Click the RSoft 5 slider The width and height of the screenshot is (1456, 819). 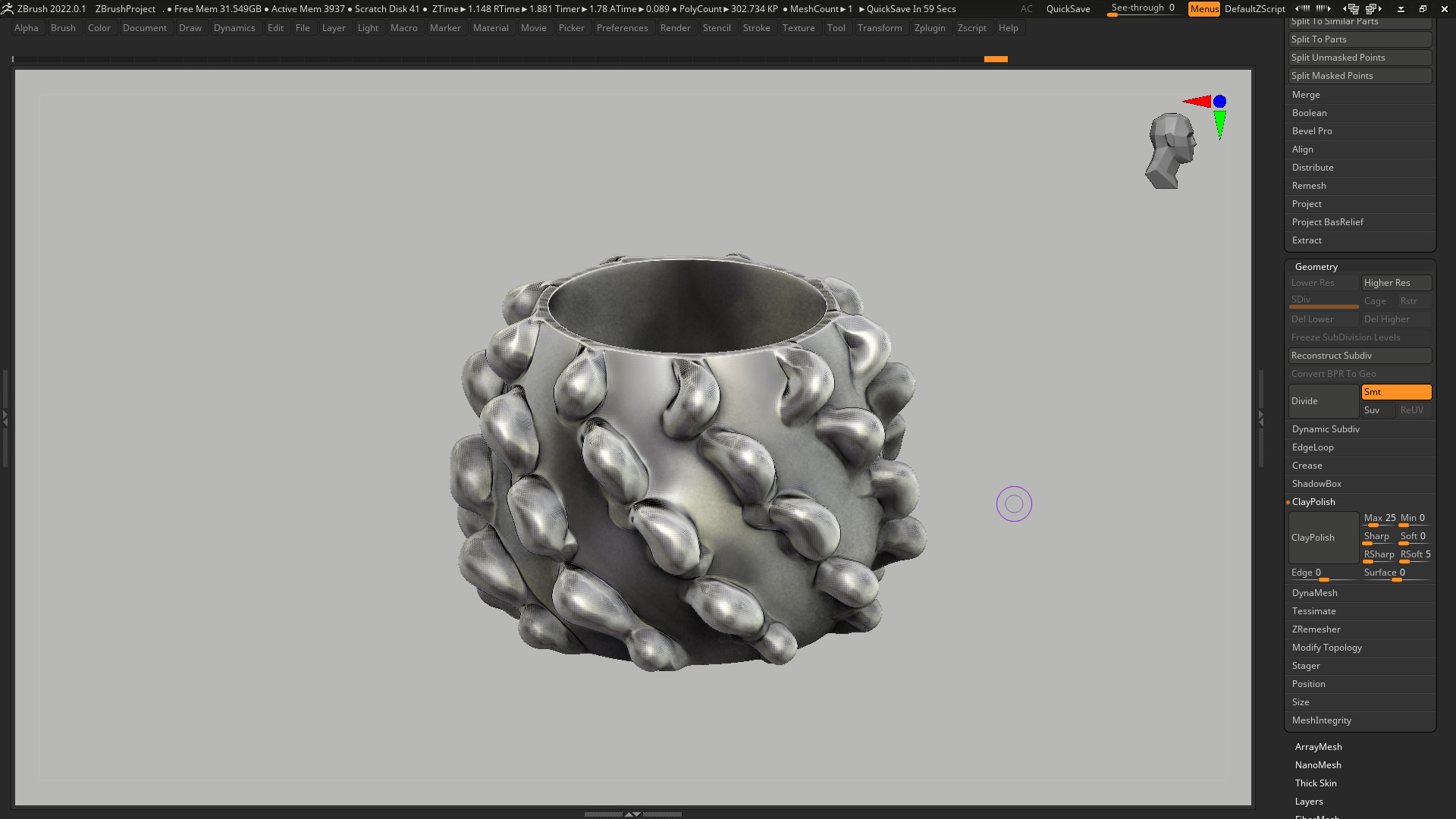point(1415,556)
